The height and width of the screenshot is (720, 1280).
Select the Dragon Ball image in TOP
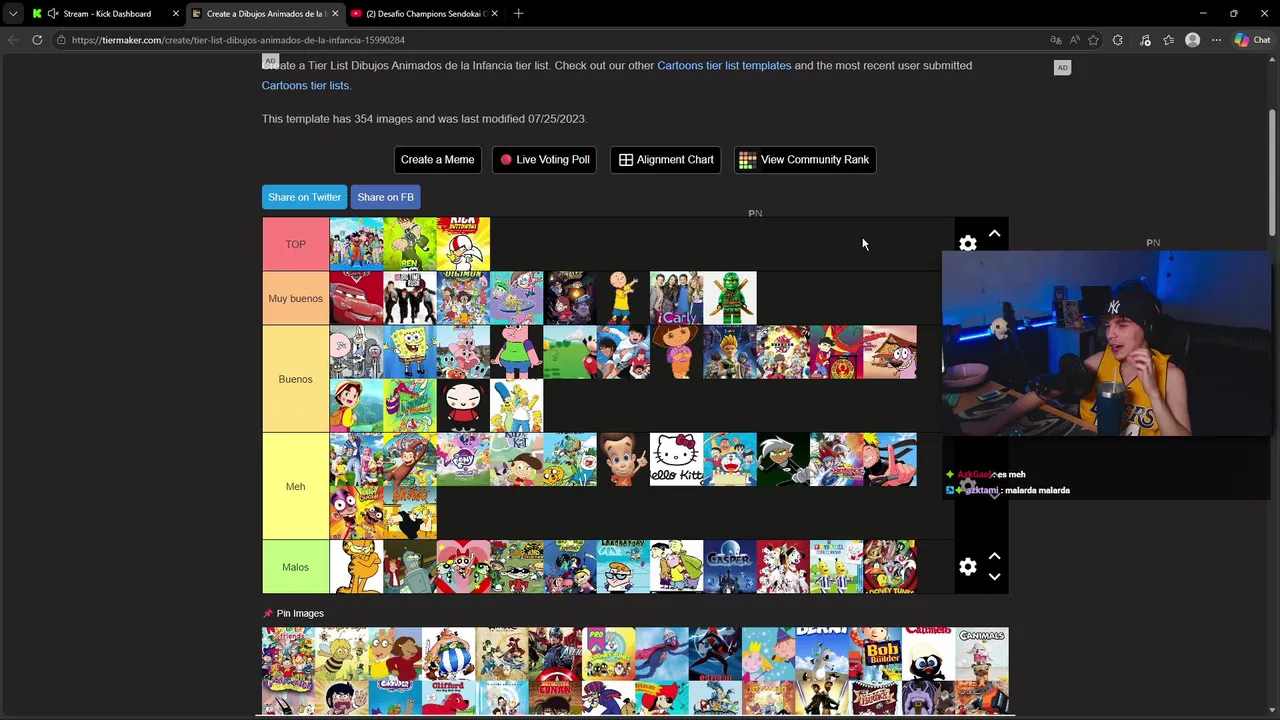(357, 244)
